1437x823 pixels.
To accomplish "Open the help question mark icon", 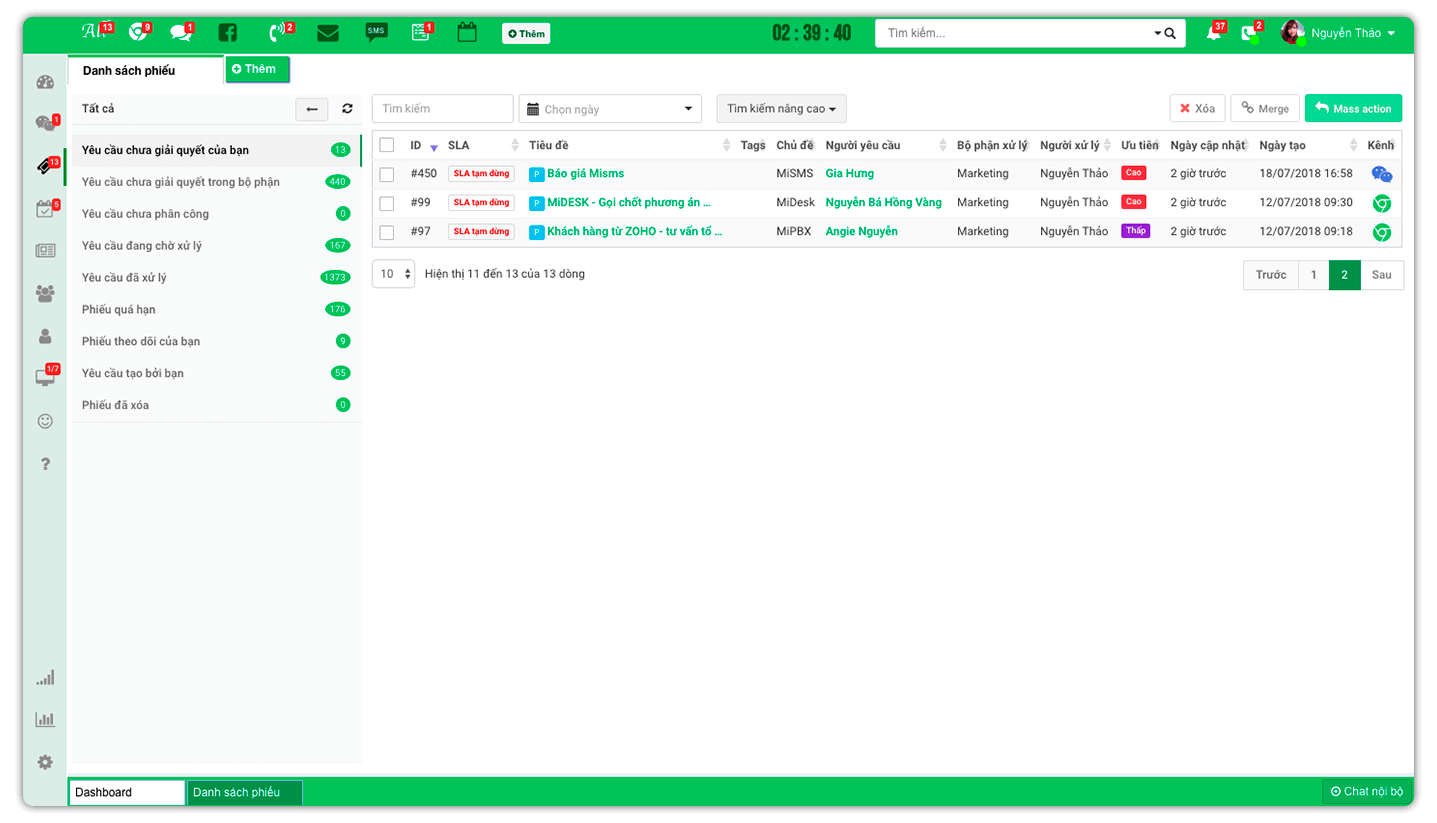I will point(45,464).
